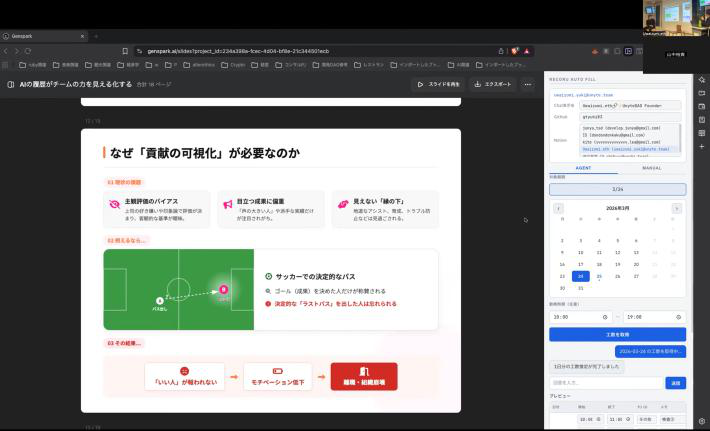The height and width of the screenshot is (431, 710).
Task: Edit the preview row 10:00 start time
Action: tap(590, 420)
